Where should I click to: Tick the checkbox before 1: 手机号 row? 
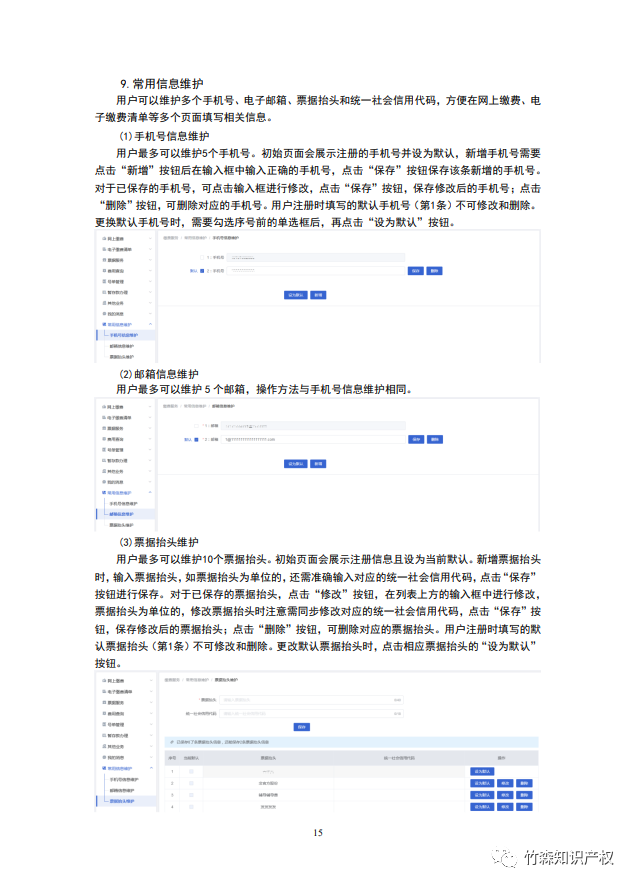click(202, 258)
